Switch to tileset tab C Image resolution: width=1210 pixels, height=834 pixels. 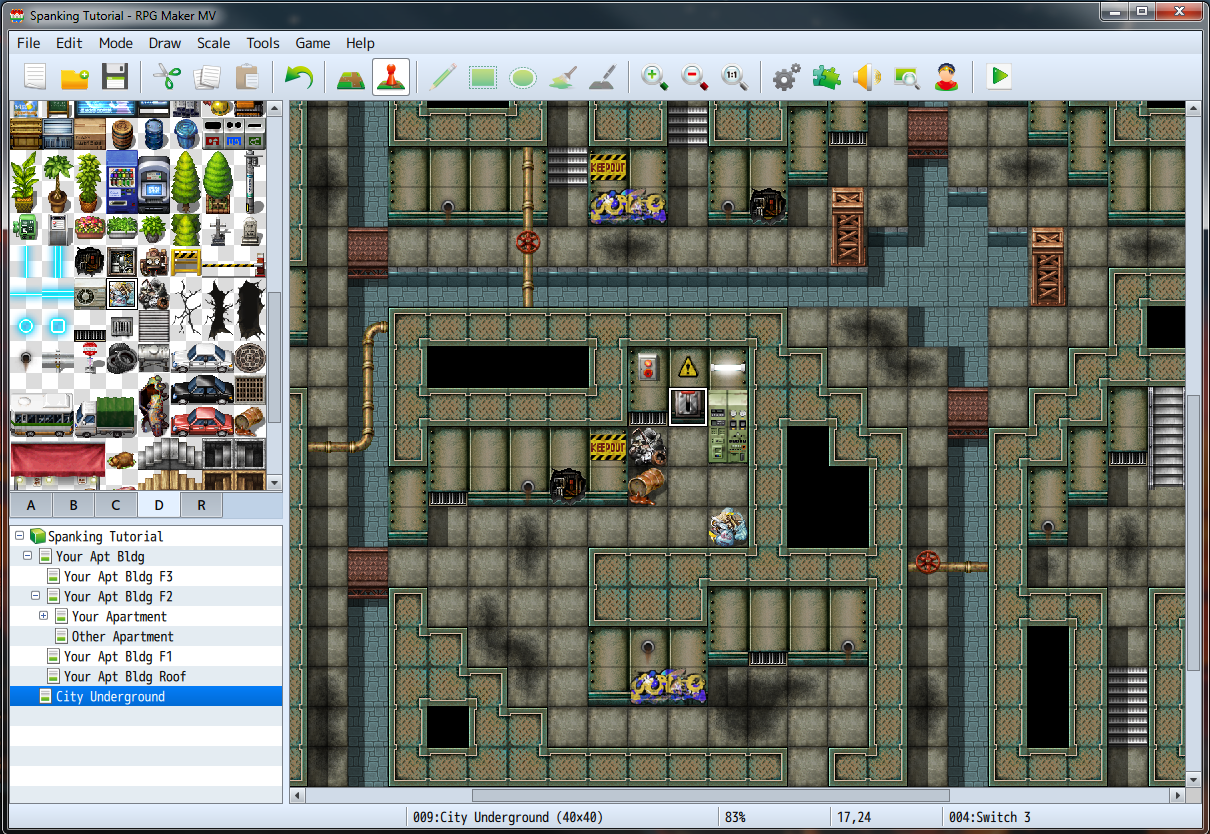[116, 505]
